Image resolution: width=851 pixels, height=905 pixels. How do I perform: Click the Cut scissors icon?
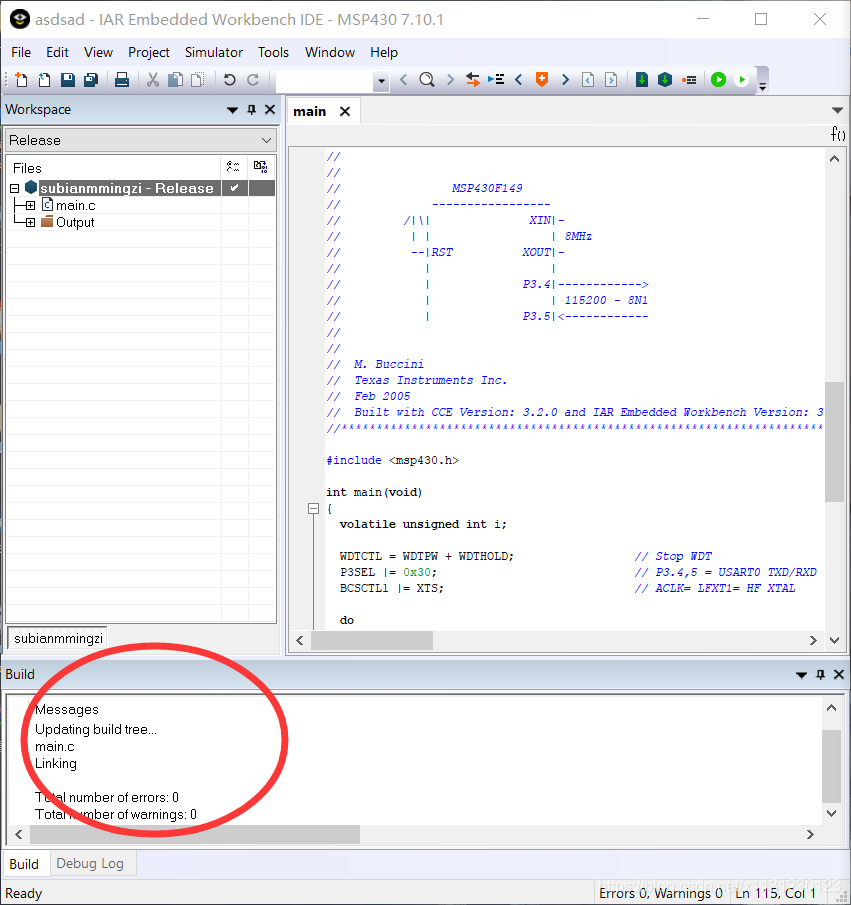coord(153,80)
